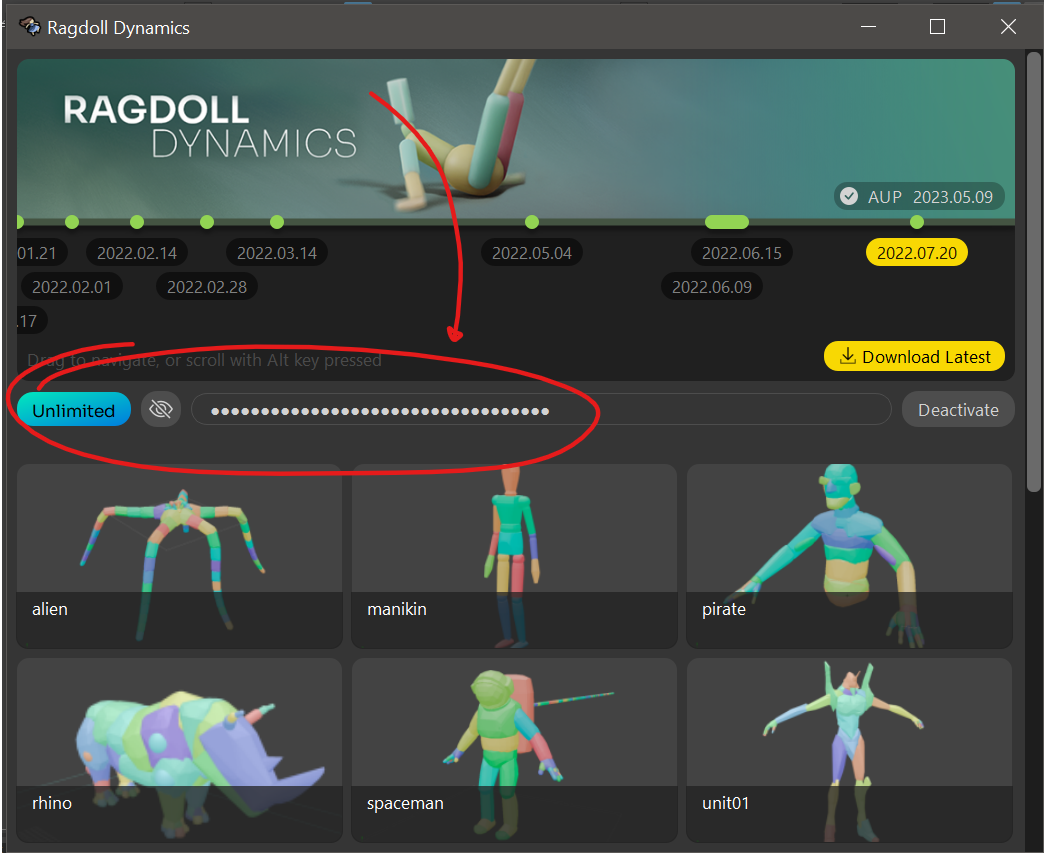Open the spaceman asset thumbnail
The height and width of the screenshot is (853, 1044).
click(x=514, y=749)
